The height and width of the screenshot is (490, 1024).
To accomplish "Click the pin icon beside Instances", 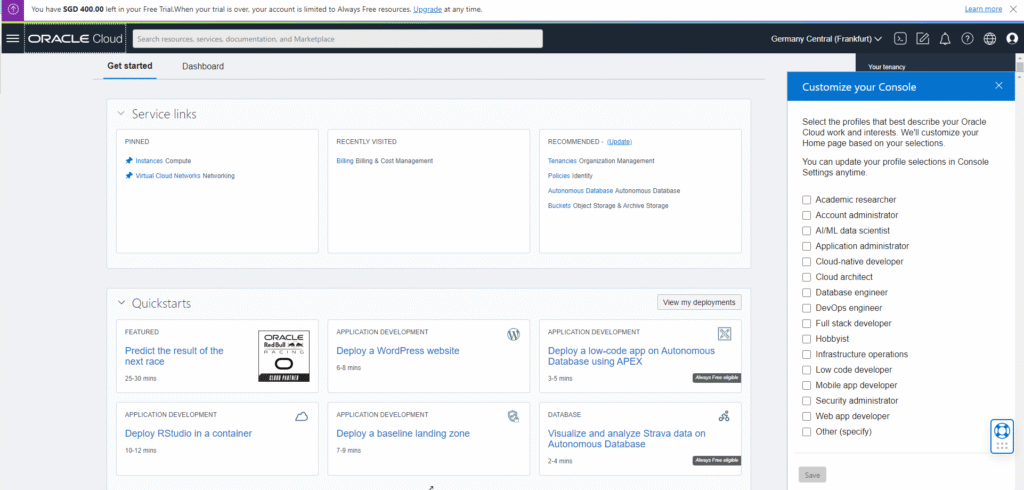I will [129, 160].
